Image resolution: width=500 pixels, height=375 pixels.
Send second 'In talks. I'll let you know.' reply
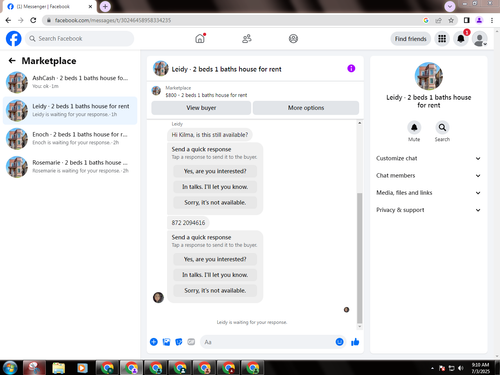pyautogui.click(x=215, y=275)
